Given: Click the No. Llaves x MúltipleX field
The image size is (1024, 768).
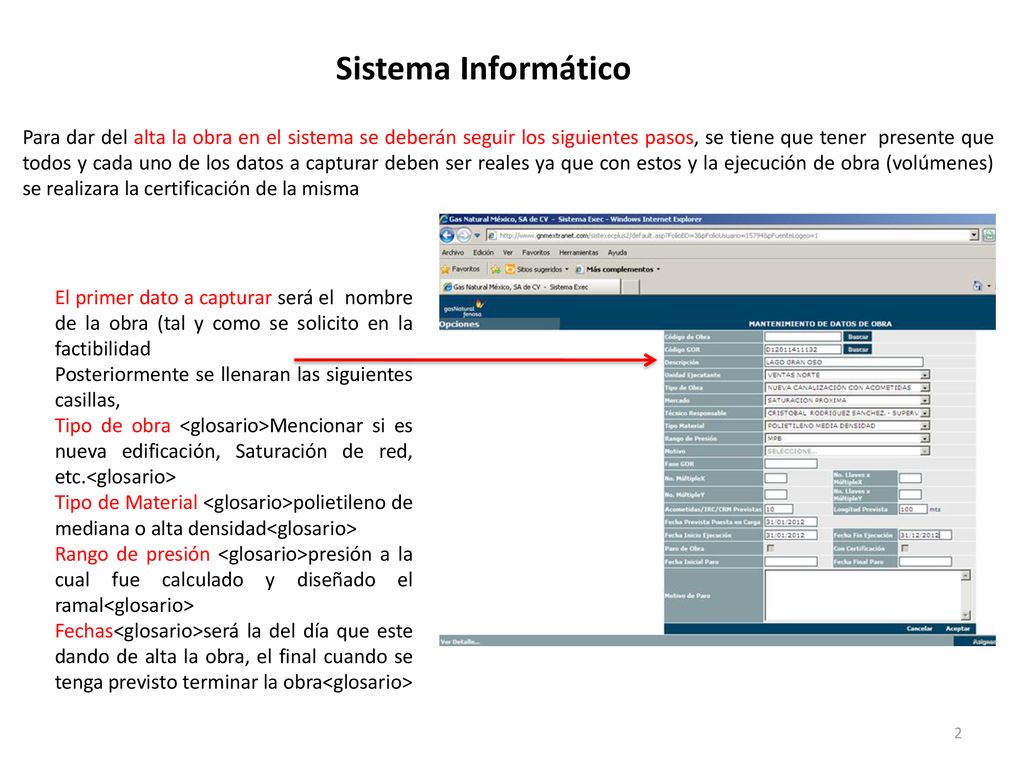Looking at the screenshot, I should click(x=910, y=478).
